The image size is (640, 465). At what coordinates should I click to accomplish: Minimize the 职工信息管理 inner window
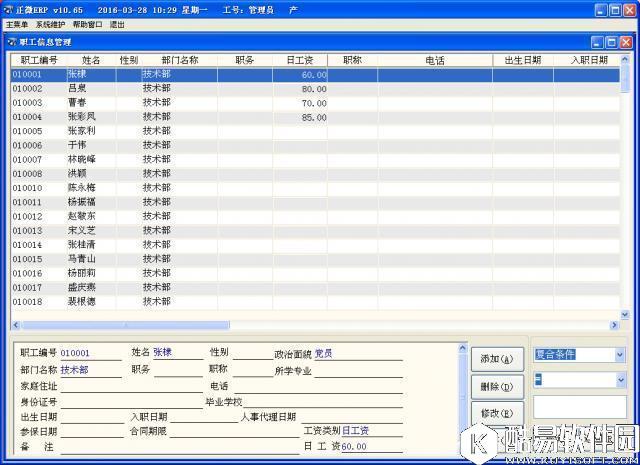597,42
